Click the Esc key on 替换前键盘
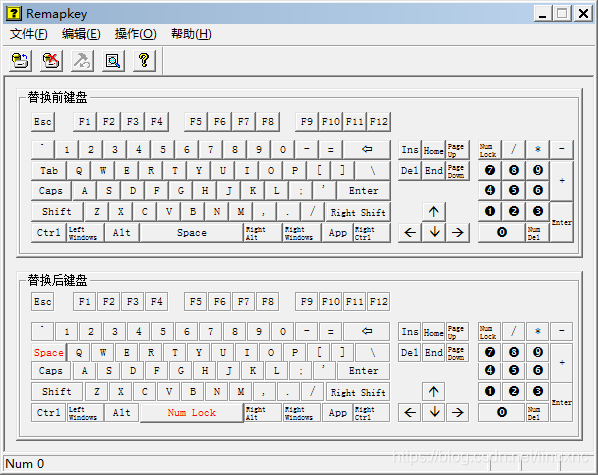This screenshot has width=598, height=475. point(43,122)
